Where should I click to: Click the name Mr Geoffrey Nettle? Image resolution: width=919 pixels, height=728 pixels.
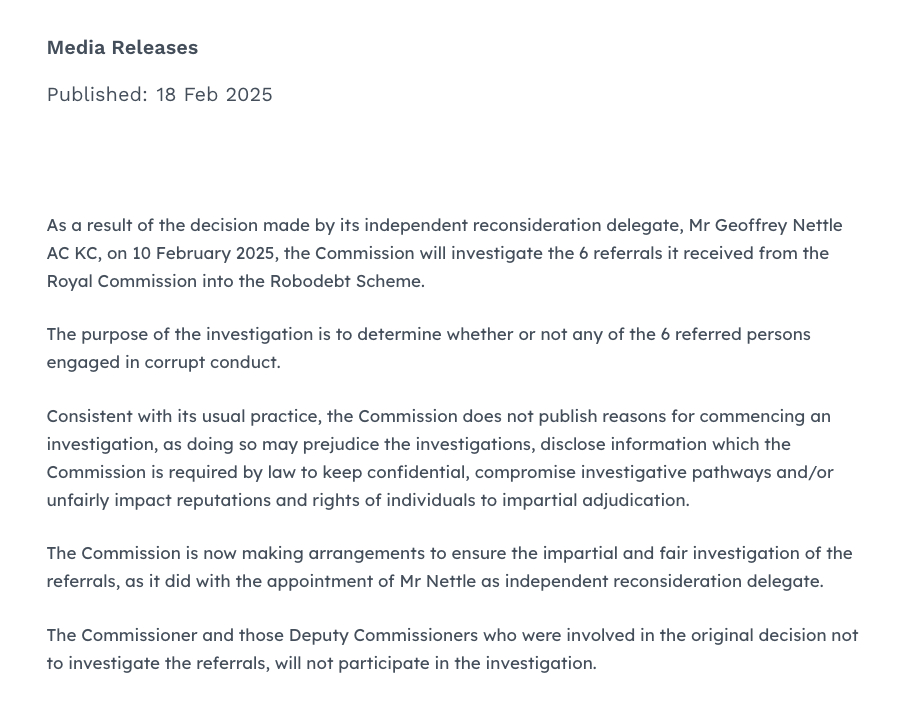pos(765,225)
